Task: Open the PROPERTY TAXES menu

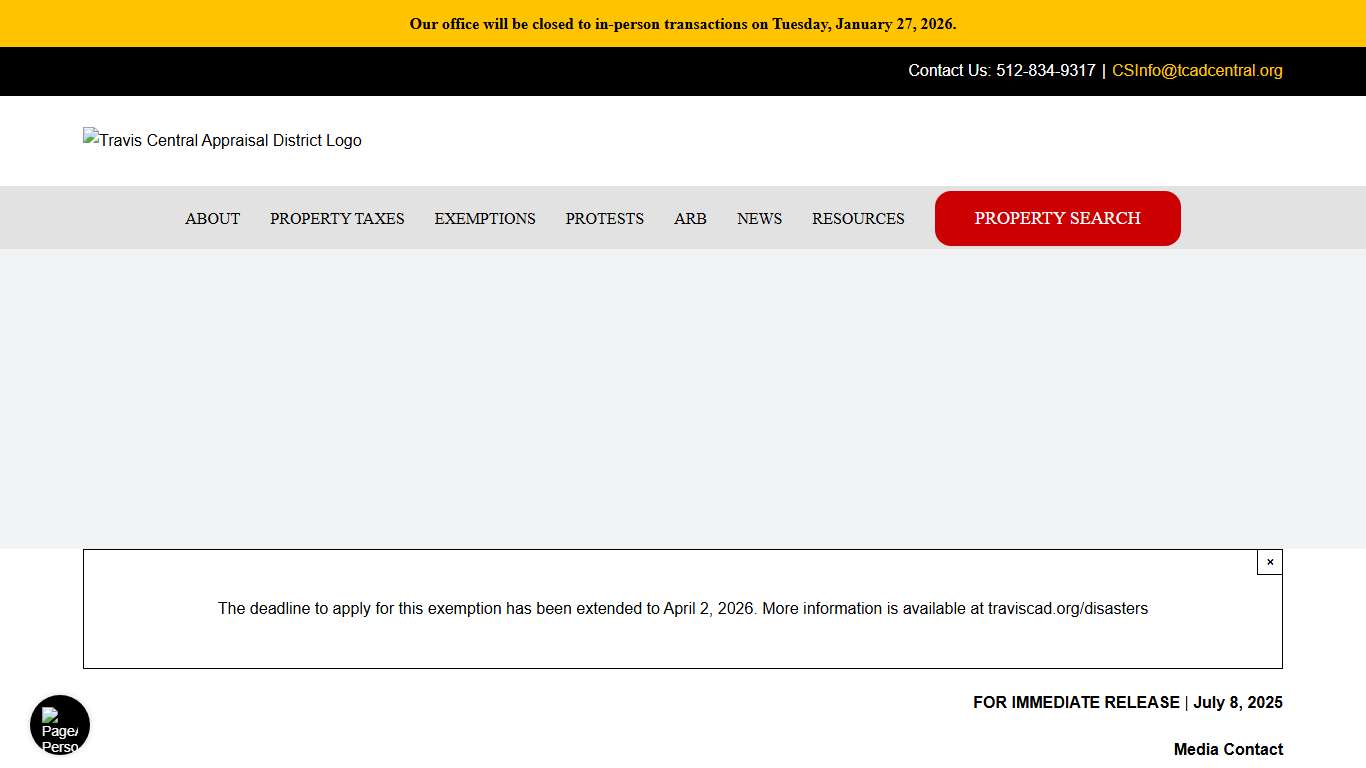Action: [x=337, y=219]
